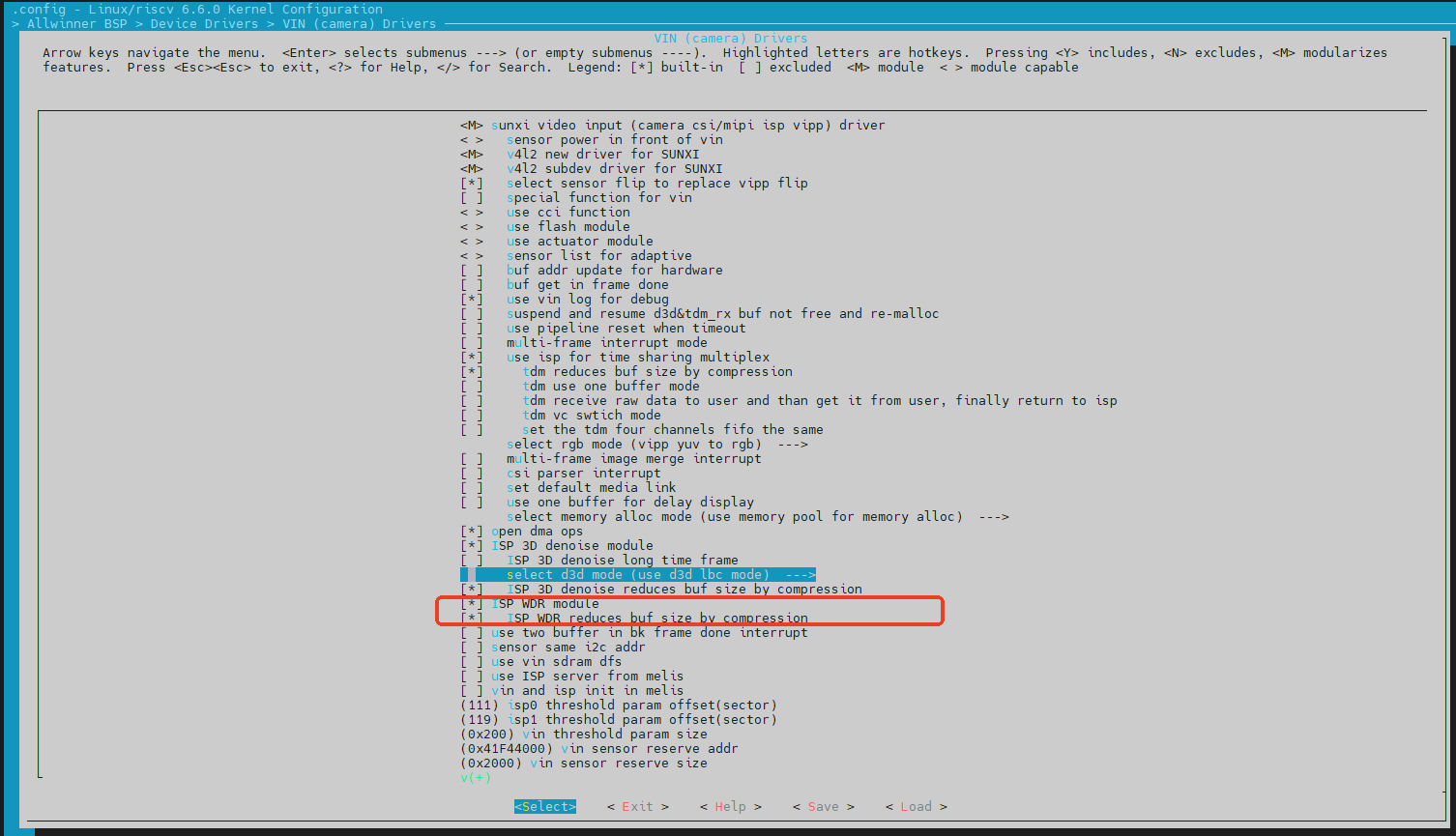Open 'select rgb mode (vipp yuv to rgb)' submenu
The height and width of the screenshot is (836, 1456).
pos(656,444)
